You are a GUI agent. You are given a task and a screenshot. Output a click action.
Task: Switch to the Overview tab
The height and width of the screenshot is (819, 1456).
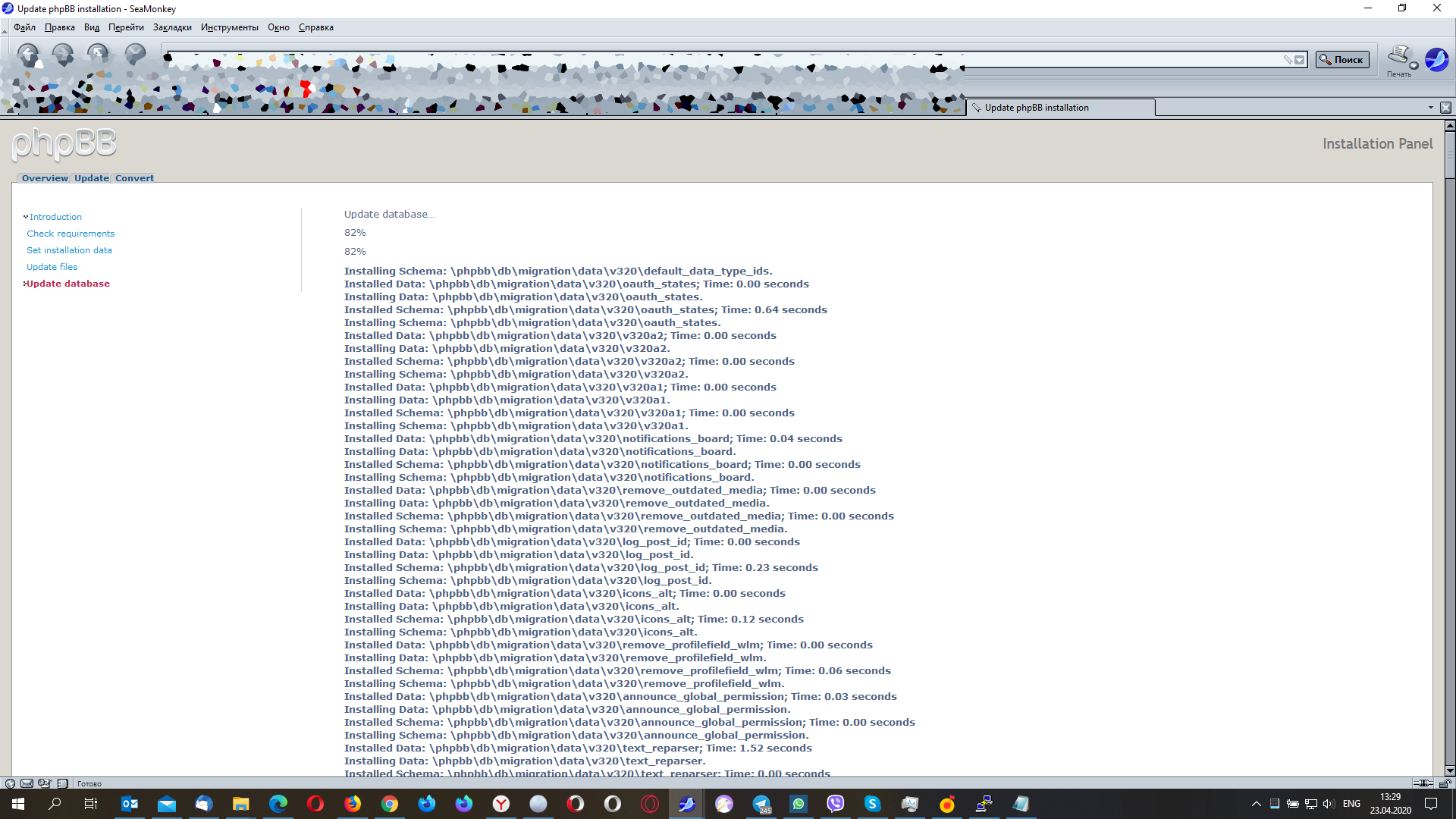(x=45, y=178)
